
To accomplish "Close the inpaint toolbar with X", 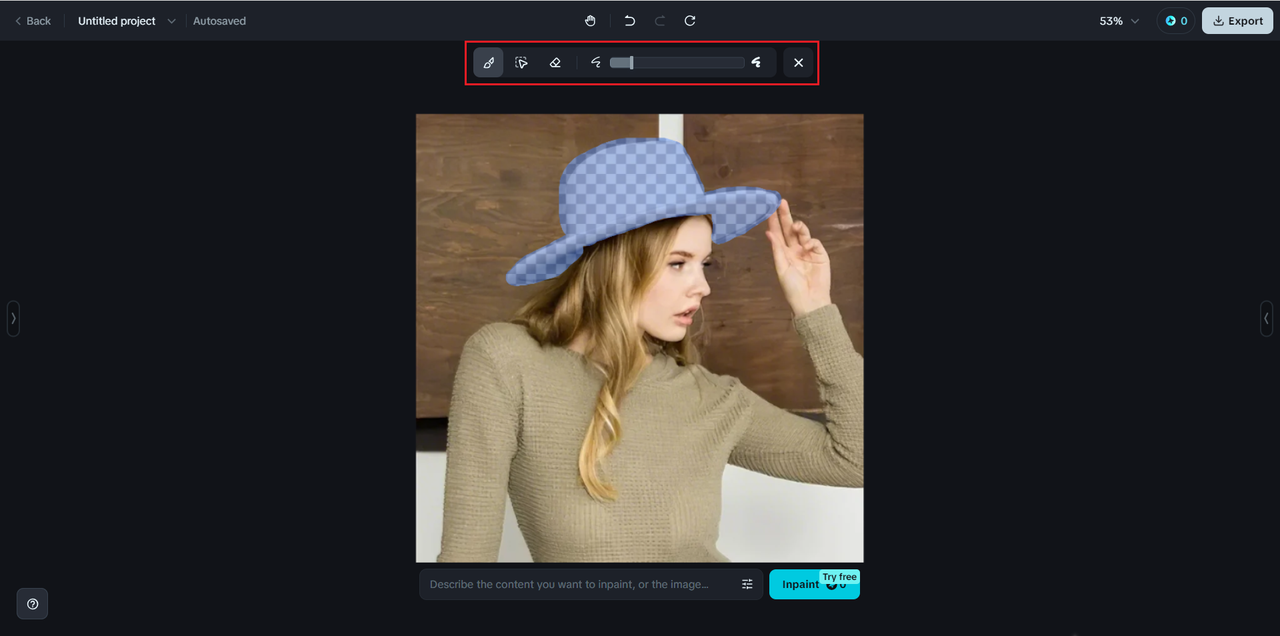I will tap(798, 62).
